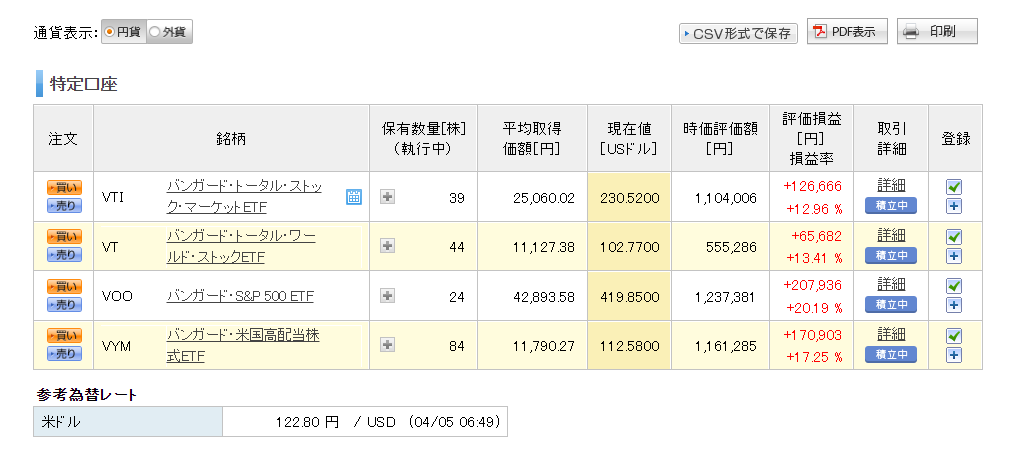Click the 積立中 badge in the VTI row
The width and height of the screenshot is (1017, 457).
(891, 206)
